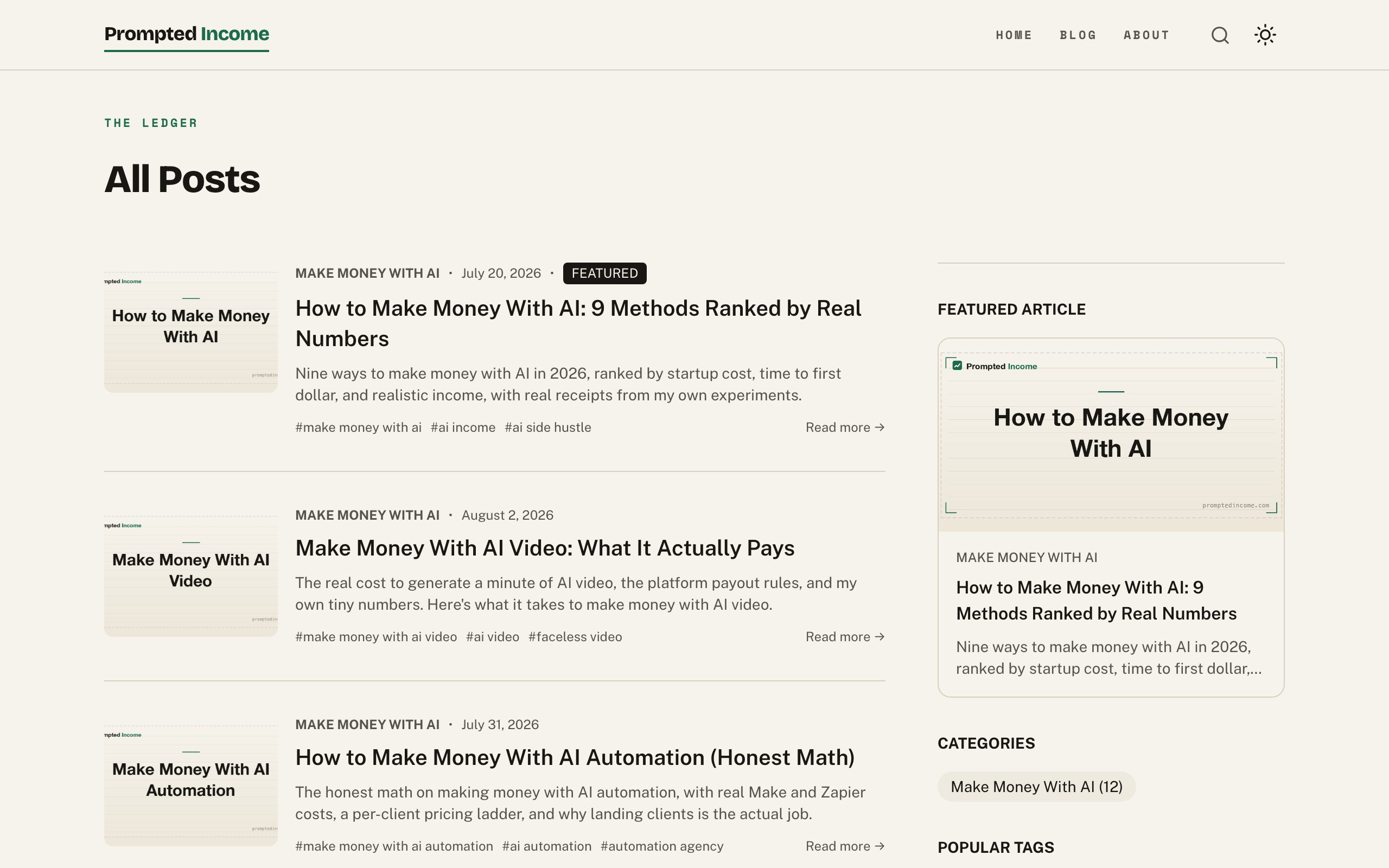Click Read more on the AI Automation post

pyautogui.click(x=845, y=846)
